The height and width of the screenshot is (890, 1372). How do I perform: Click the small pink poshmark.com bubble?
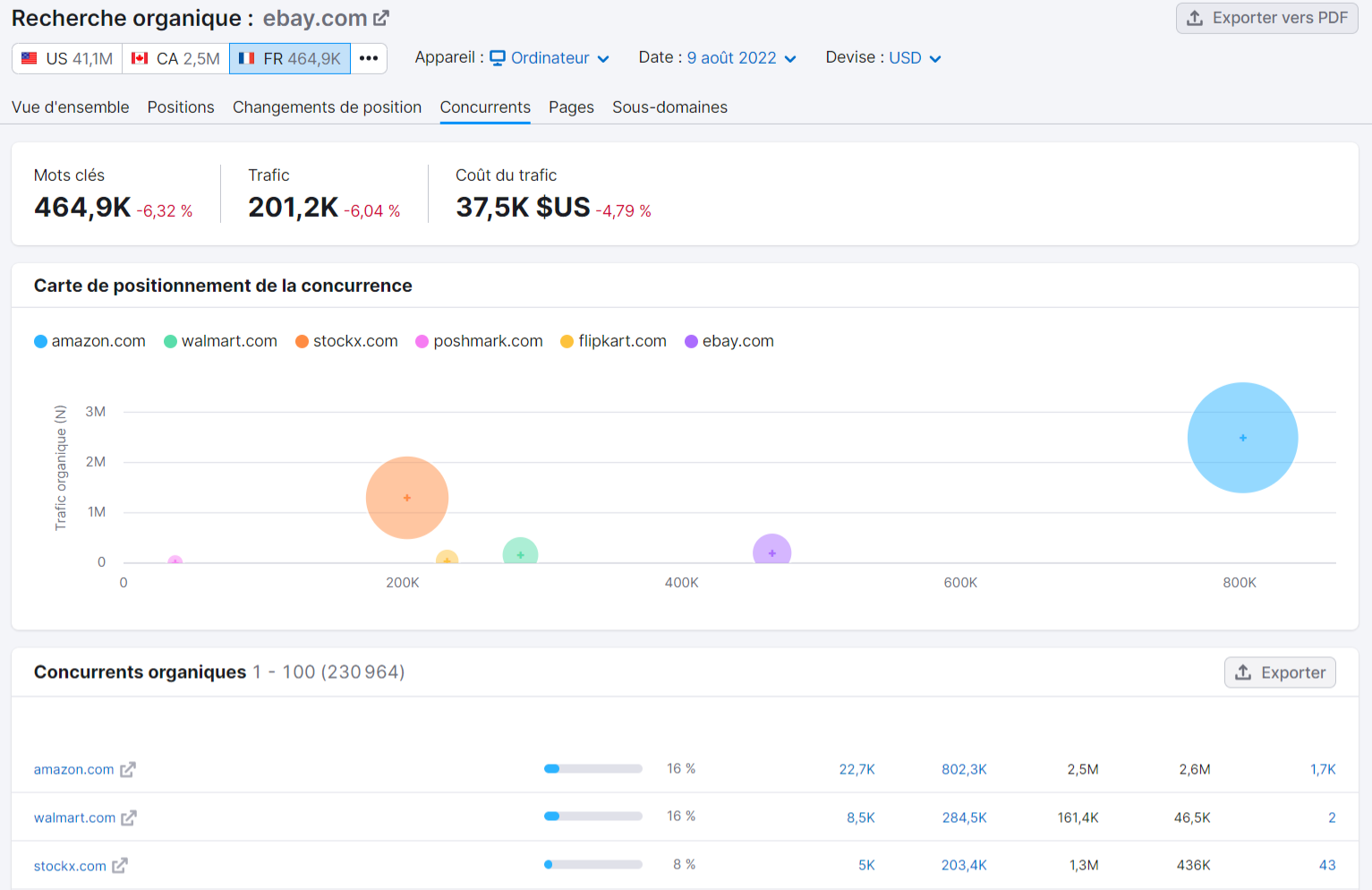click(x=175, y=561)
